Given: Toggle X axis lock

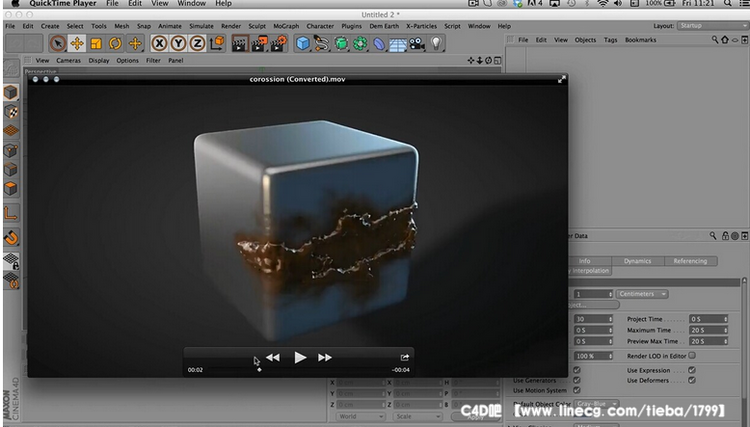Looking at the screenshot, I should coord(159,44).
